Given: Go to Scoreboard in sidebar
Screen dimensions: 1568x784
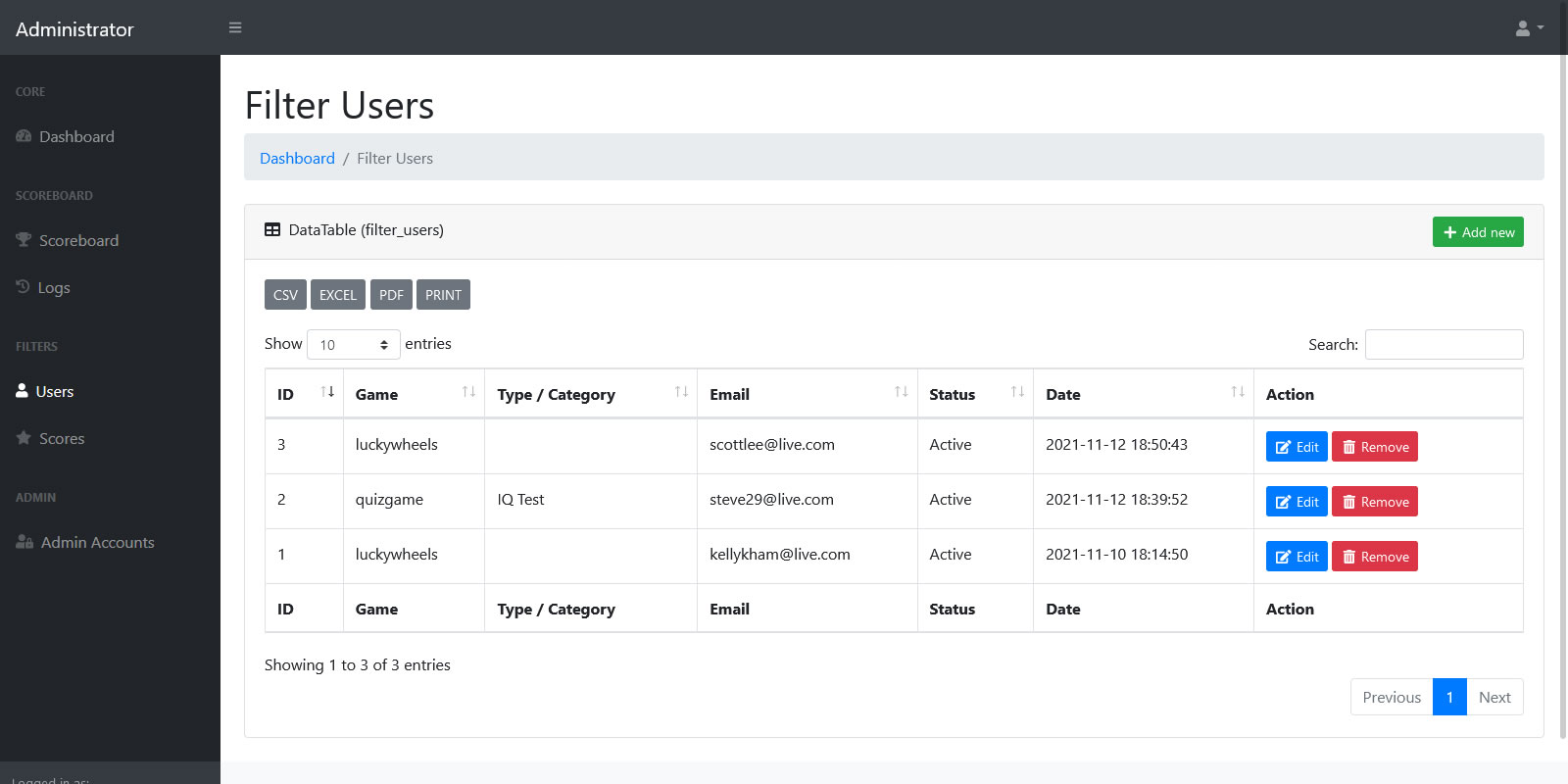Looking at the screenshot, I should [78, 241].
